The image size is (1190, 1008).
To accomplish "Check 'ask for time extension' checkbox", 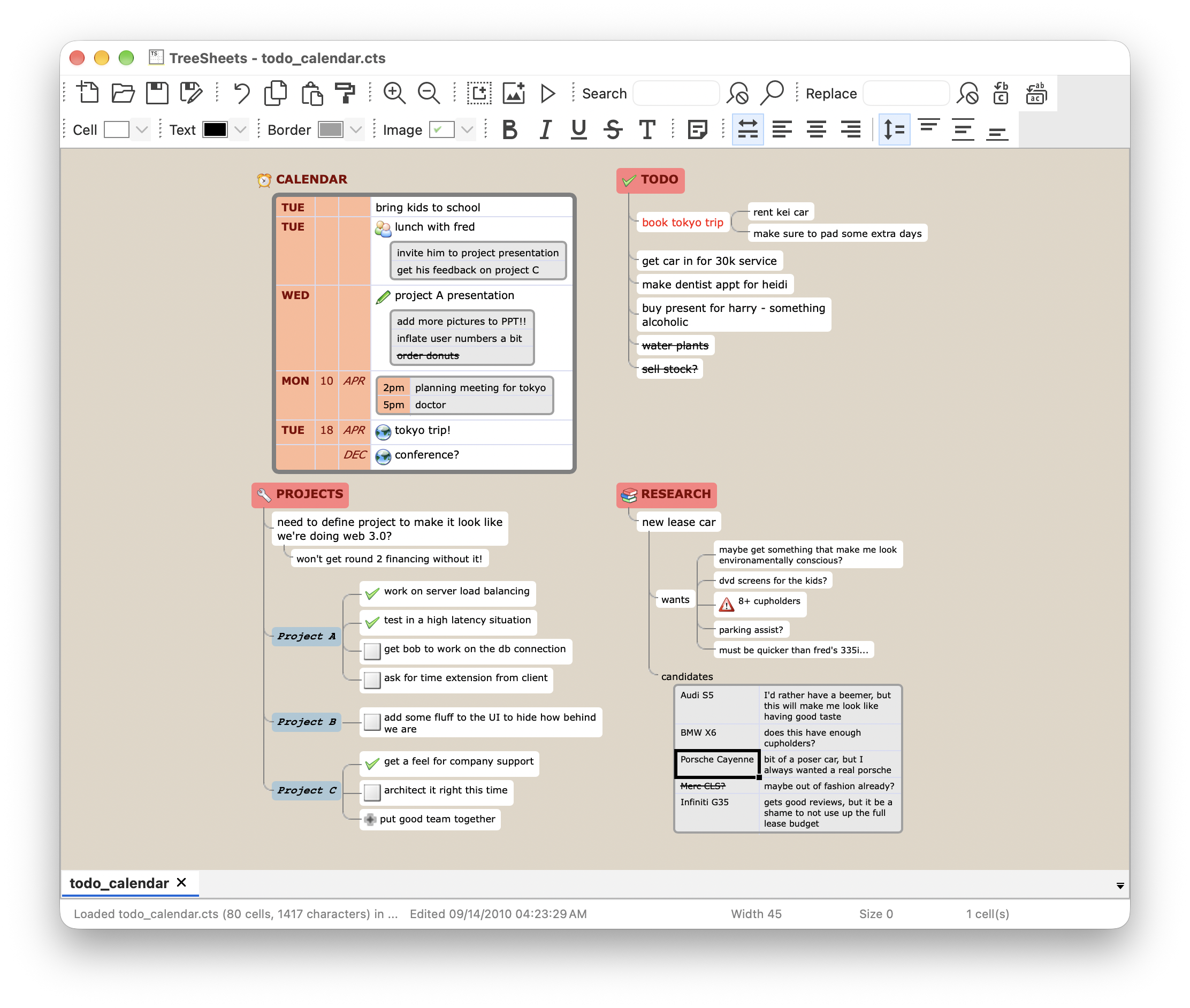I will [372, 679].
